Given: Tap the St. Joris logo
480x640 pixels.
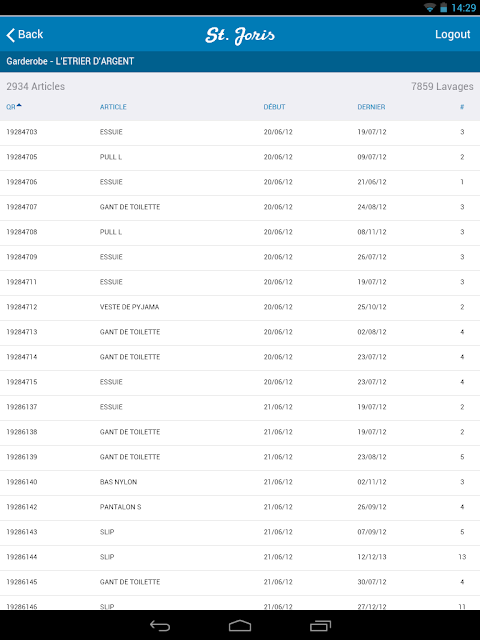Looking at the screenshot, I should [x=240, y=36].
